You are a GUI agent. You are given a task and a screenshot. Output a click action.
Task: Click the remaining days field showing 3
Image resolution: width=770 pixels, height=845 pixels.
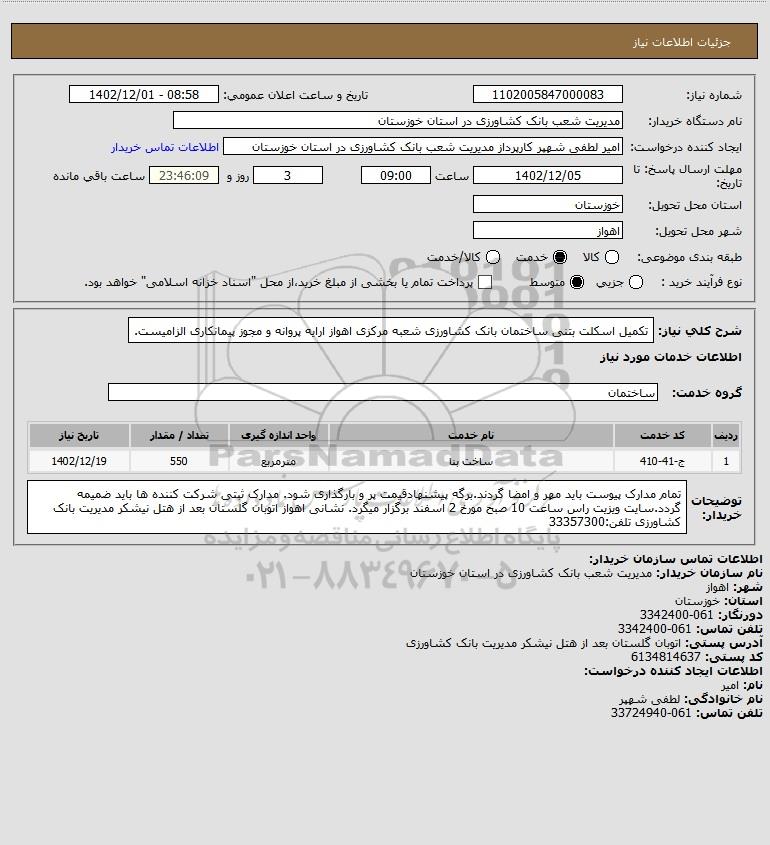coord(288,176)
